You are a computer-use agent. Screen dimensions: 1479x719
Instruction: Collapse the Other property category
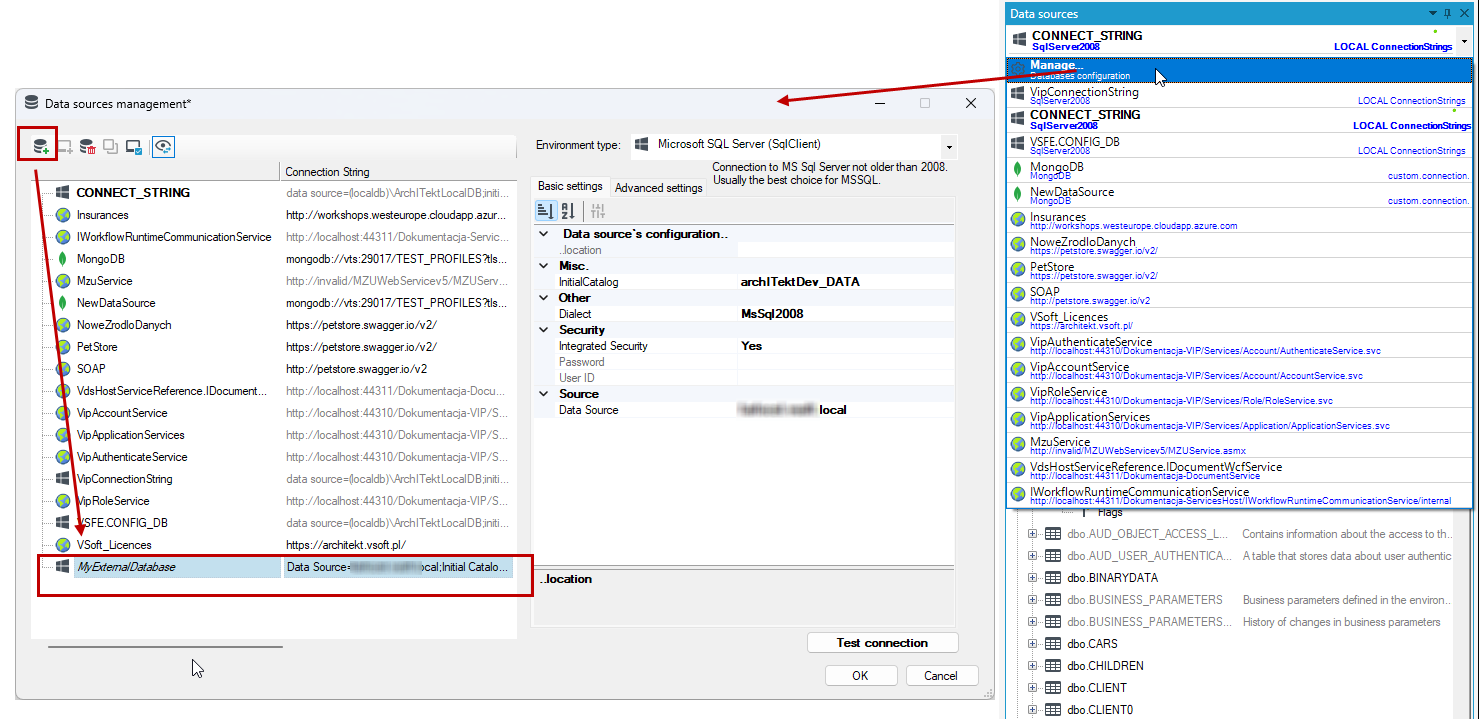[544, 298]
